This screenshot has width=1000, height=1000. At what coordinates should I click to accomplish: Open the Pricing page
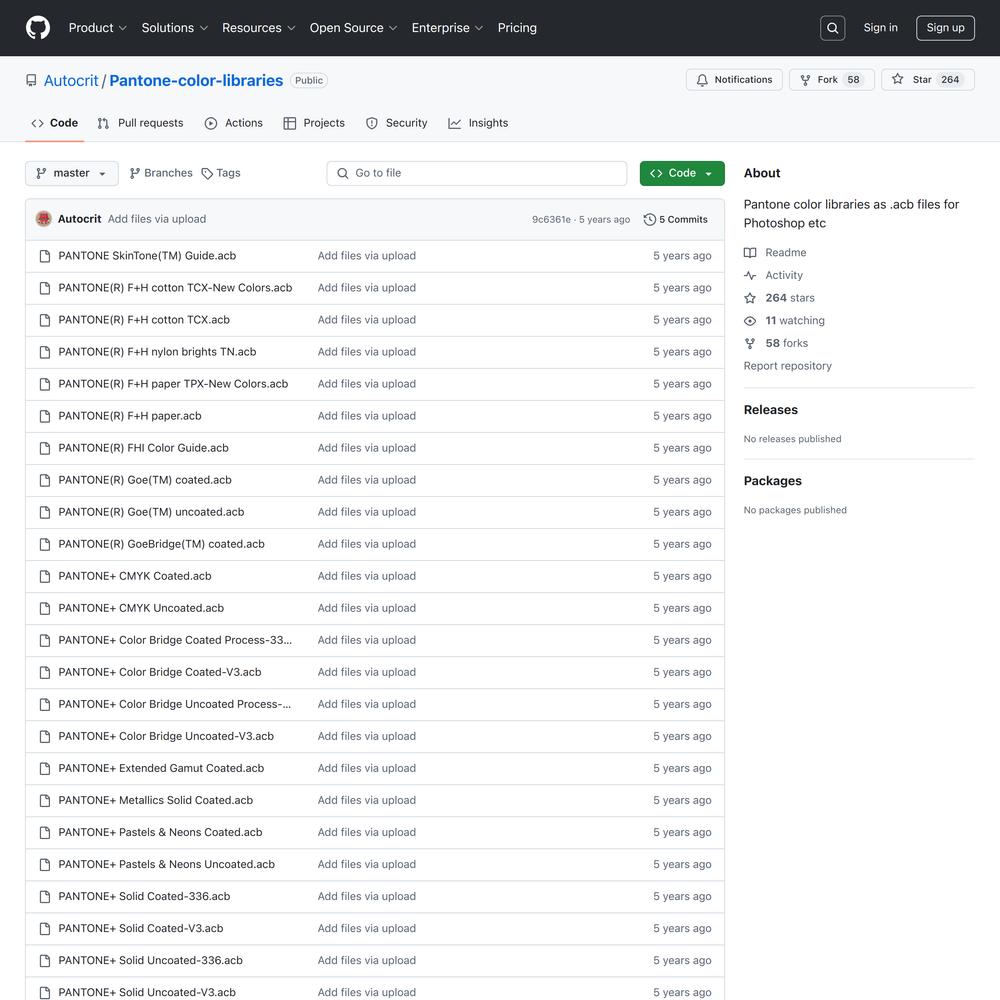coord(517,28)
